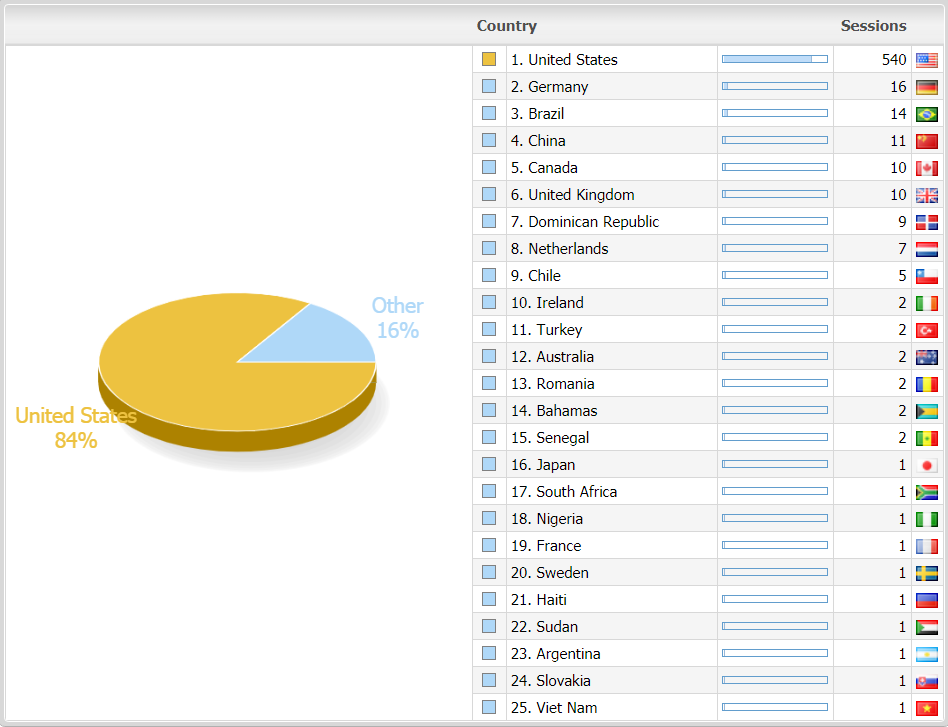Viewport: 948px width, 727px height.
Task: Select the '8. Netherlands' row label
Action: coord(559,249)
